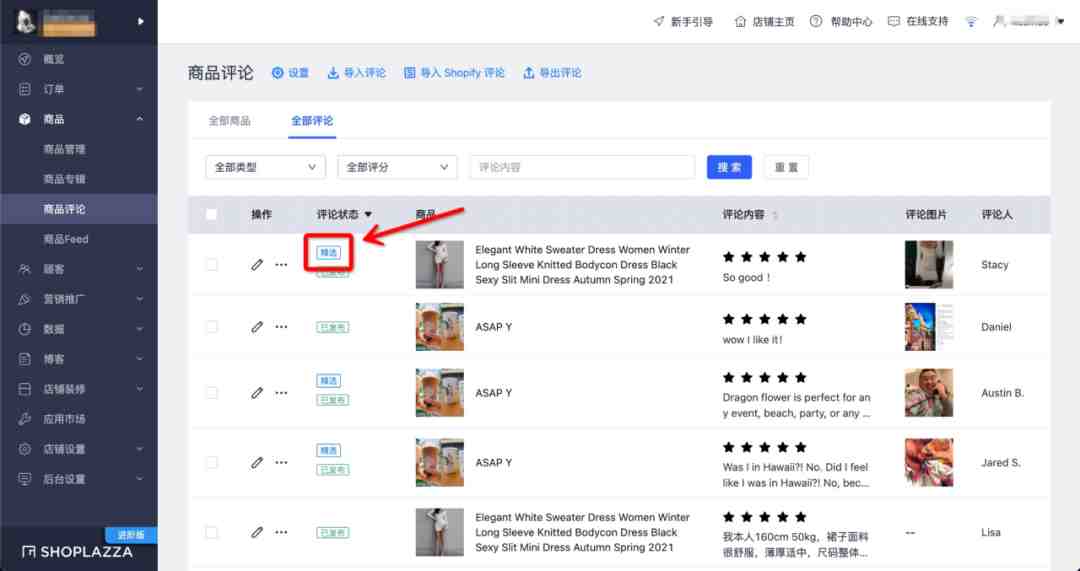Toggle the select-all checkbox in table header

coord(211,214)
